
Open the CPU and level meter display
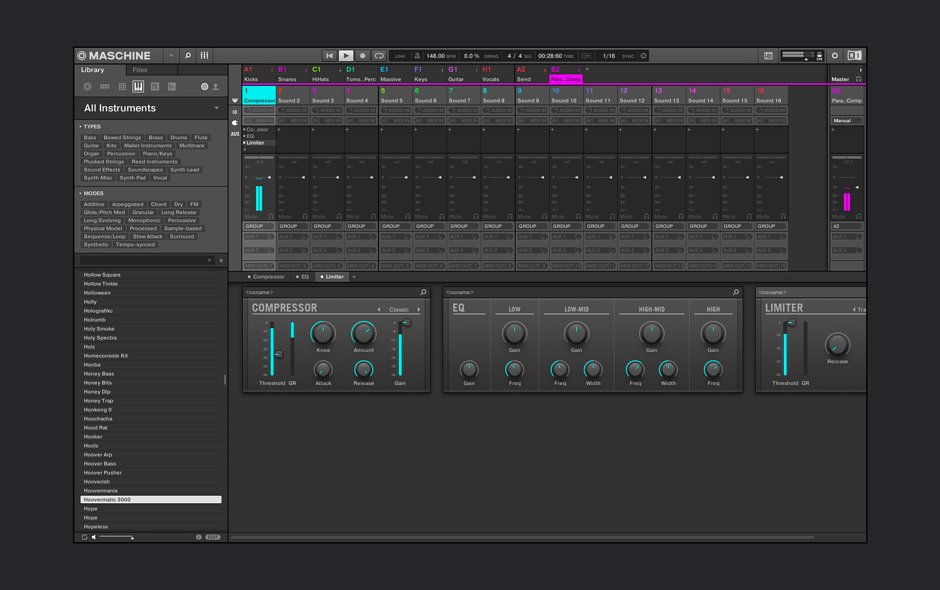[802, 56]
